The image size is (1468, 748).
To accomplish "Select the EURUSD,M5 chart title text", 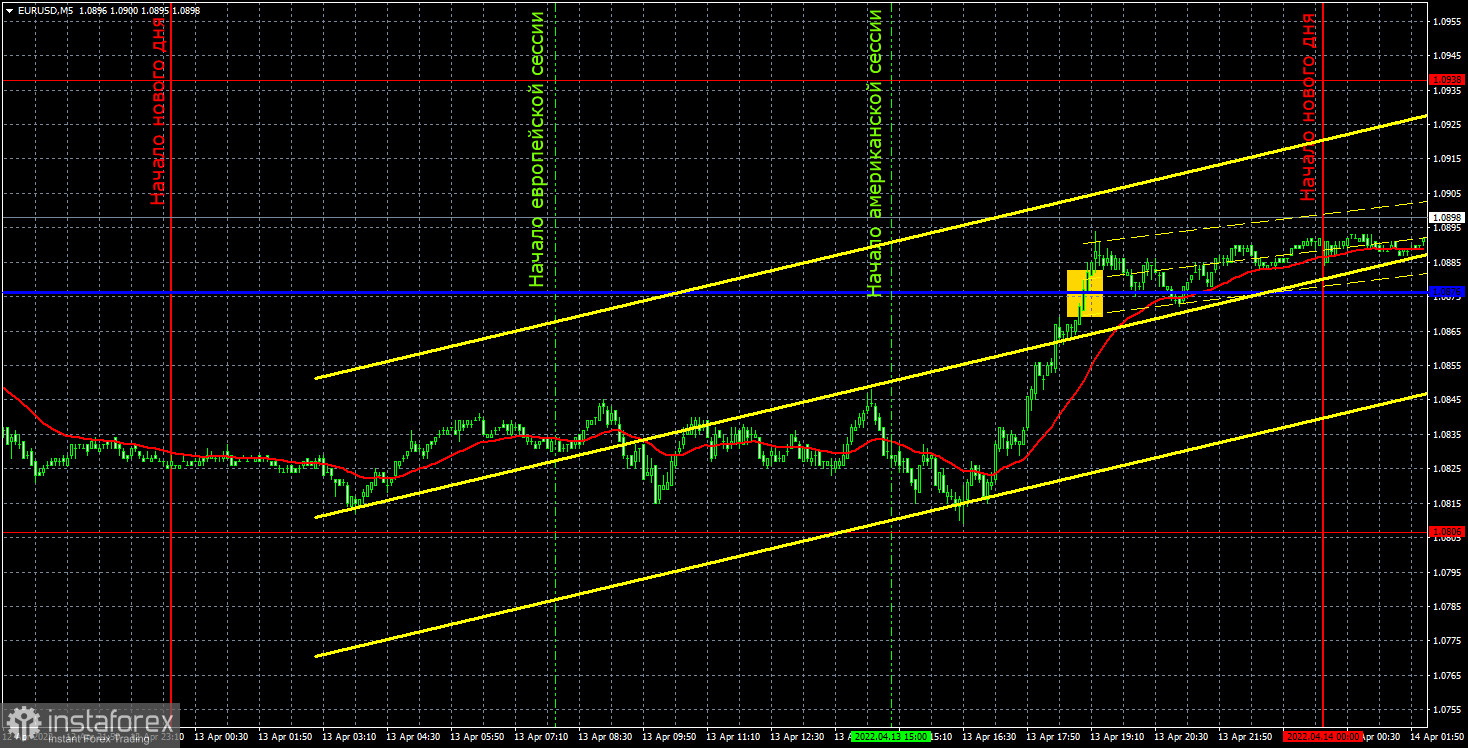I will [45, 10].
